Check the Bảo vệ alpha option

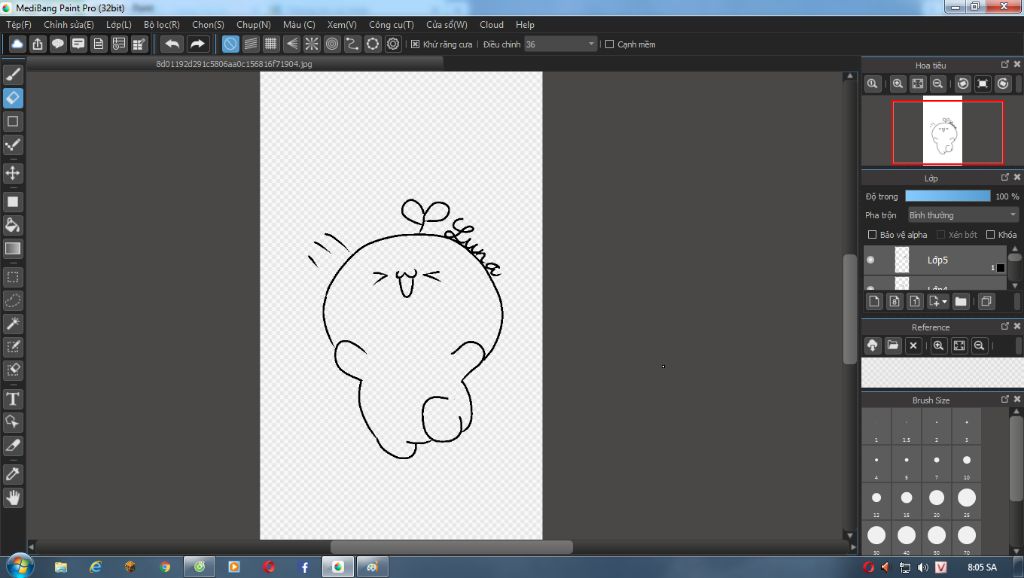(x=872, y=234)
